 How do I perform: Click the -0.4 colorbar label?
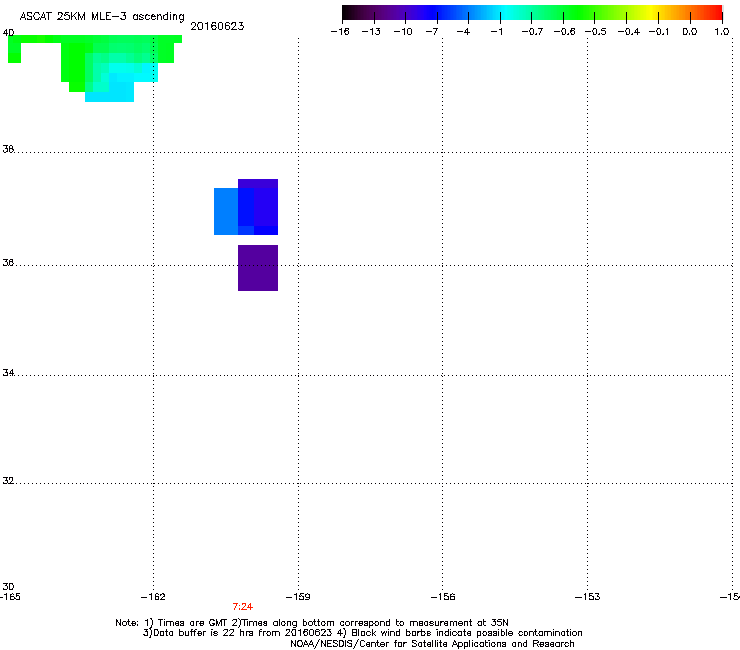click(629, 32)
